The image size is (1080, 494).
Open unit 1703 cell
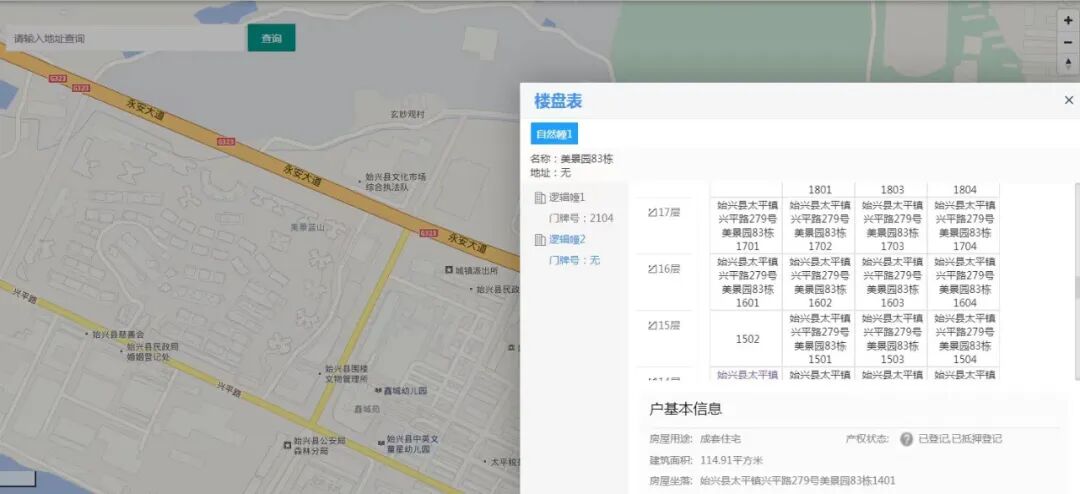tap(892, 225)
